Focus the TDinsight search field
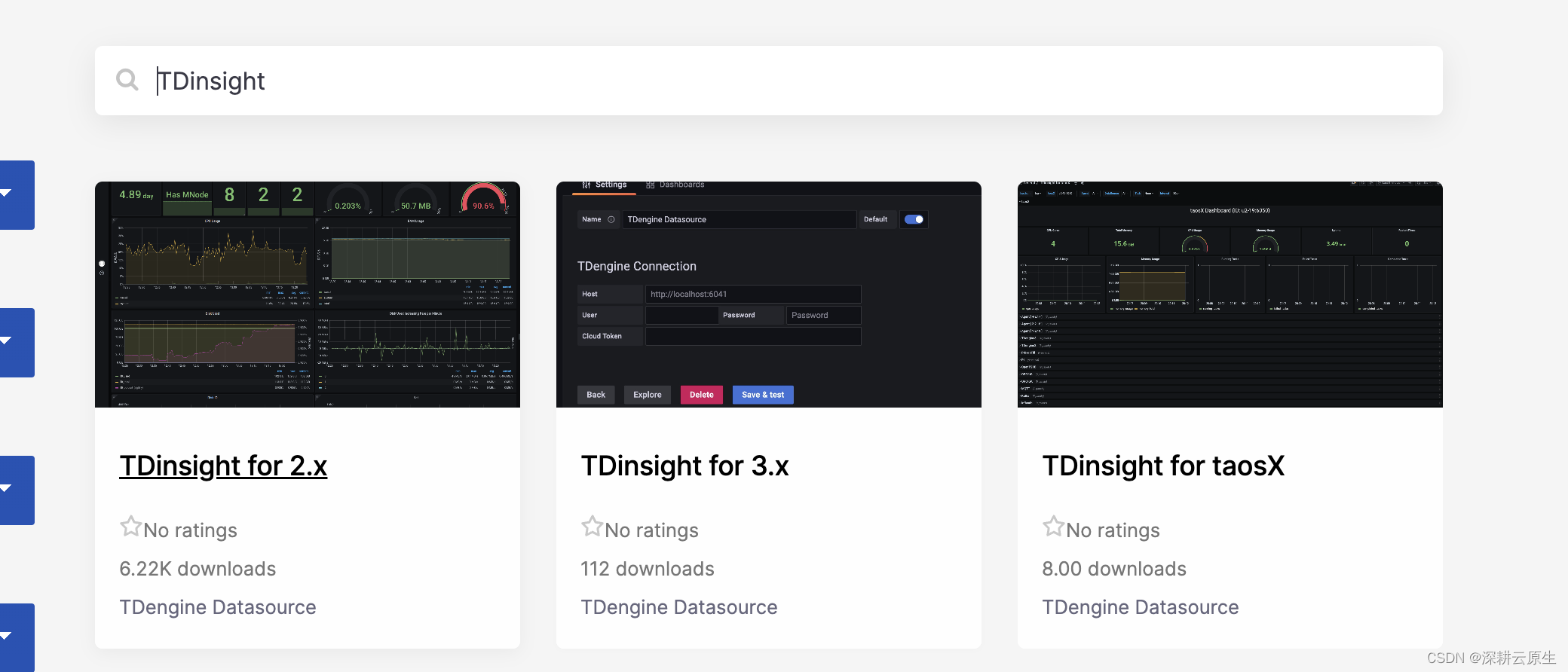1568x672 pixels. click(768, 81)
